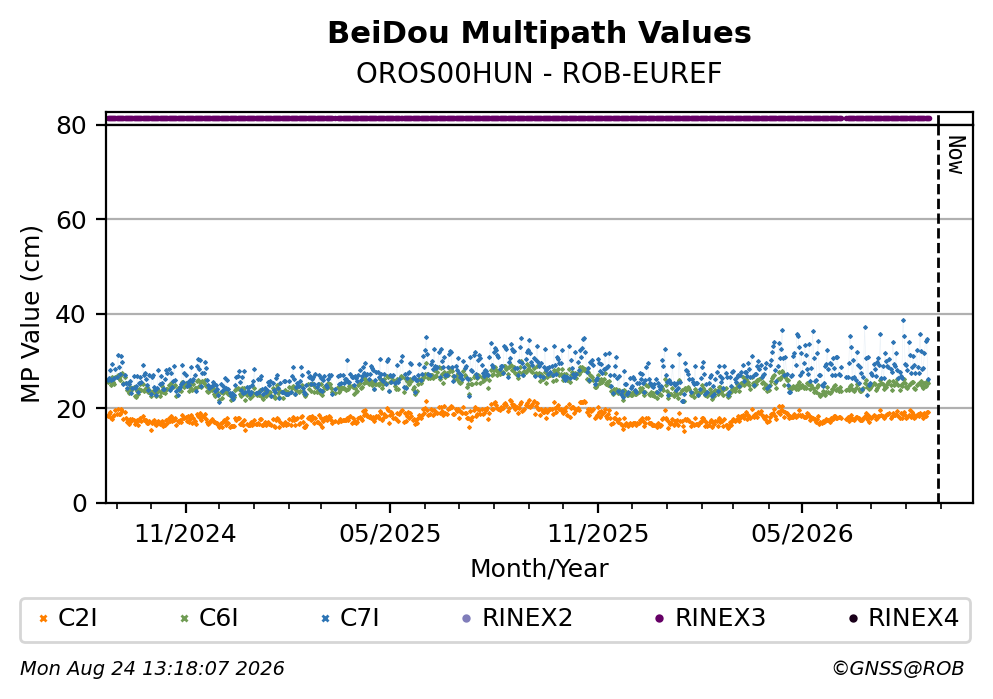Click the RINEX2 legend dot
Screen dimensions: 993x699
pyautogui.click(x=467, y=619)
